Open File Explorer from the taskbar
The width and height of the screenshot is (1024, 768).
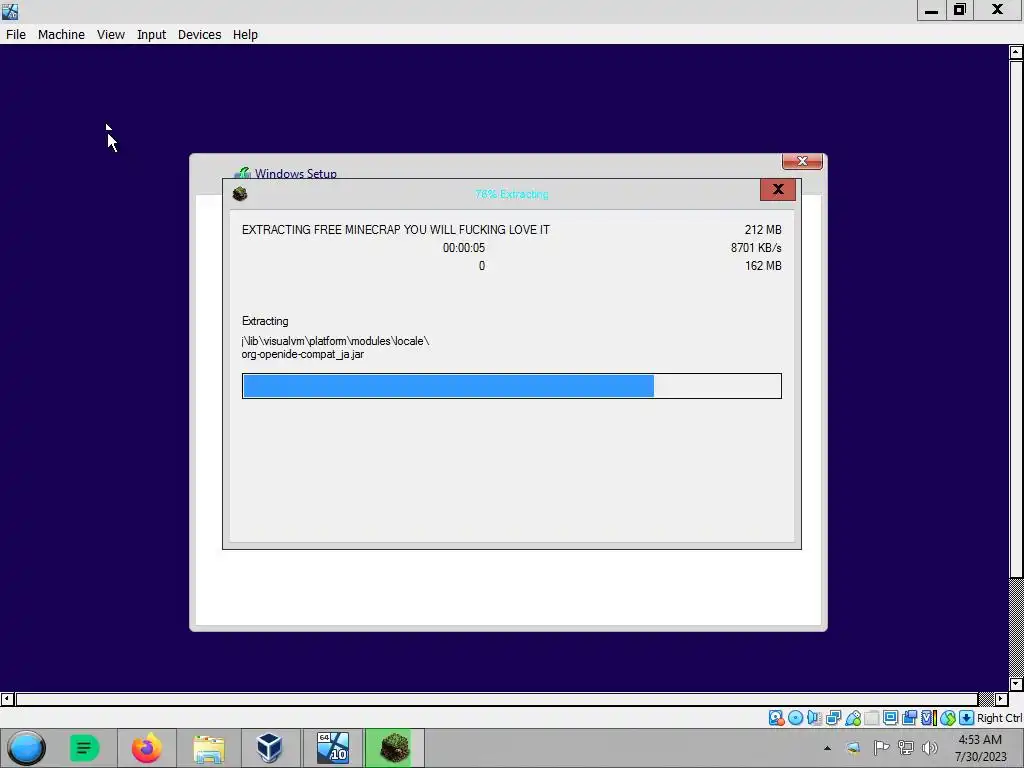point(208,749)
